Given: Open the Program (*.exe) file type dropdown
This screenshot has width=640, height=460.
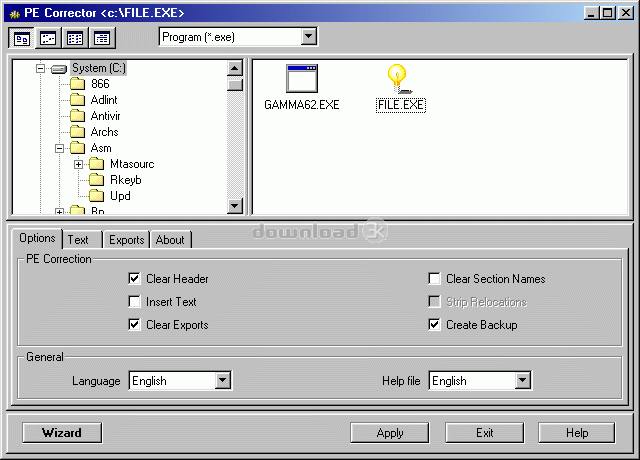Looking at the screenshot, I should coord(309,37).
